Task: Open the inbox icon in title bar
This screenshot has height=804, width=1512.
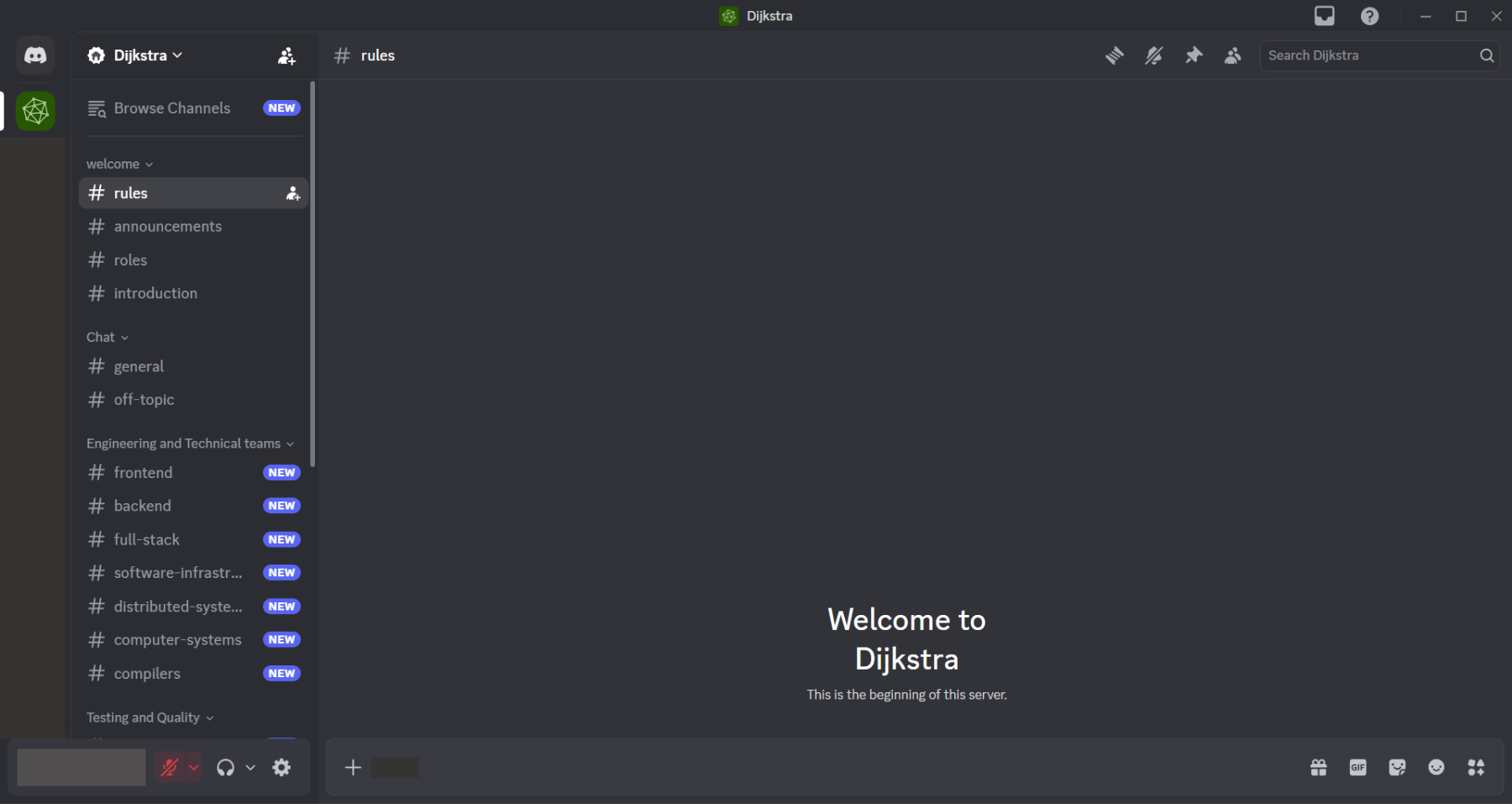Action: tap(1324, 16)
